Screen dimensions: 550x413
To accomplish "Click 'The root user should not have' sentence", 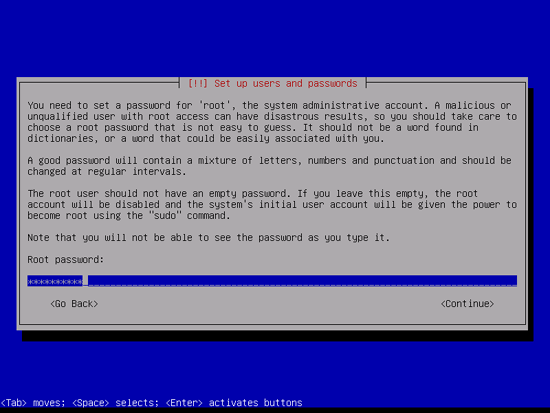I will tap(156, 193).
